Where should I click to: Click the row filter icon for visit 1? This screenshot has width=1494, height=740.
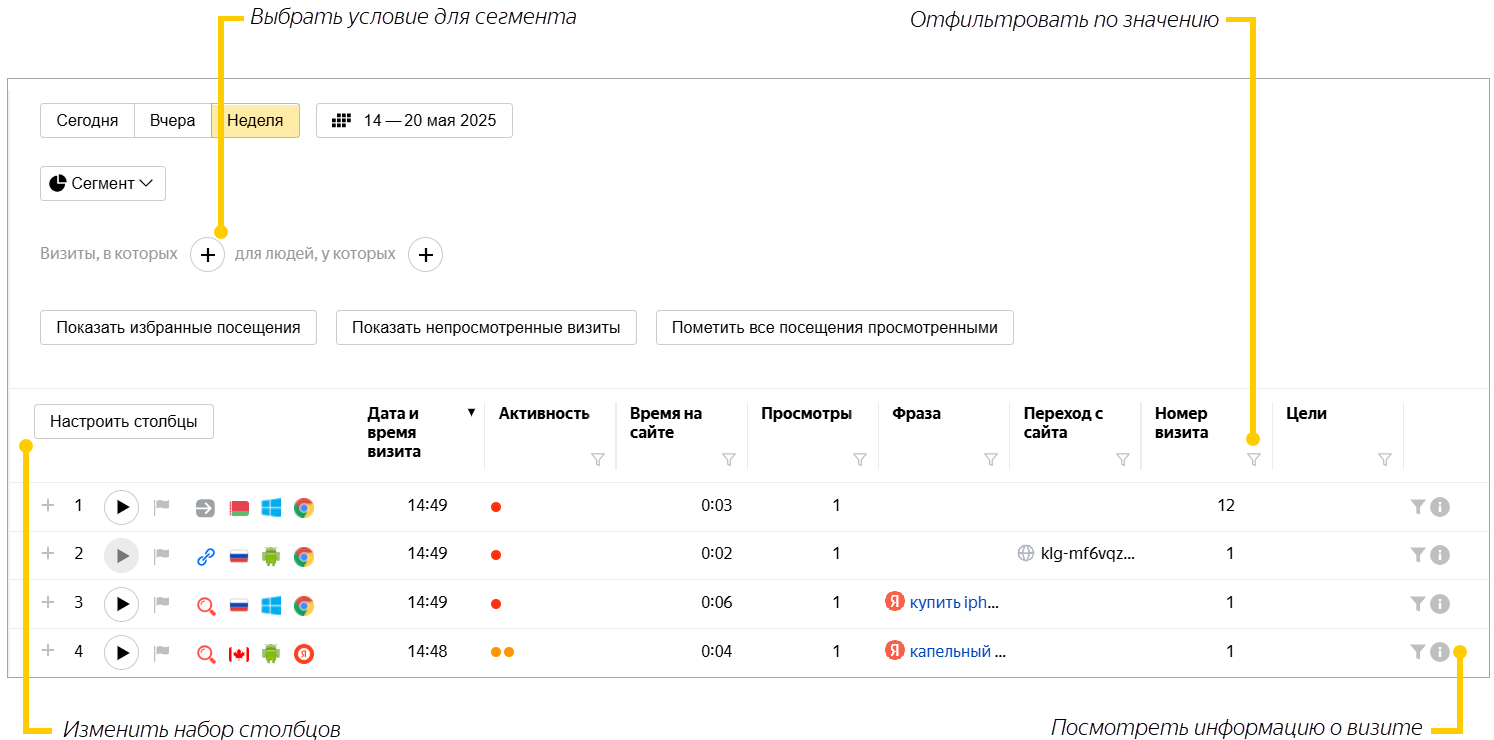pos(1416,507)
